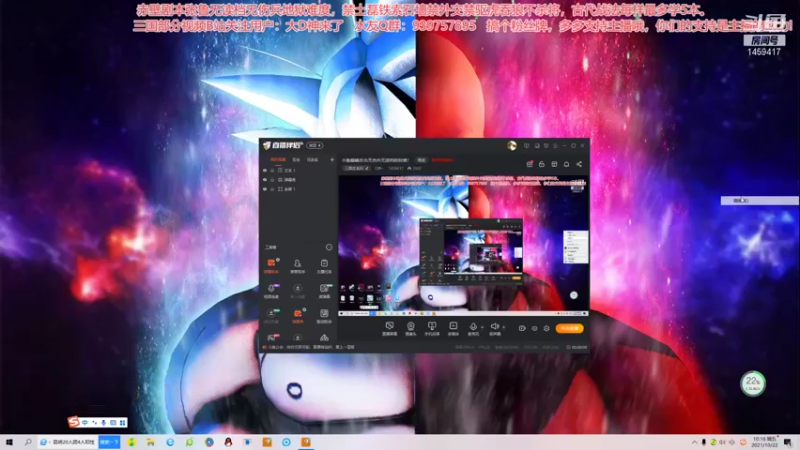This screenshot has width=800, height=450.
Task: Open the speaker dropdown arrow
Action: pos(504,327)
